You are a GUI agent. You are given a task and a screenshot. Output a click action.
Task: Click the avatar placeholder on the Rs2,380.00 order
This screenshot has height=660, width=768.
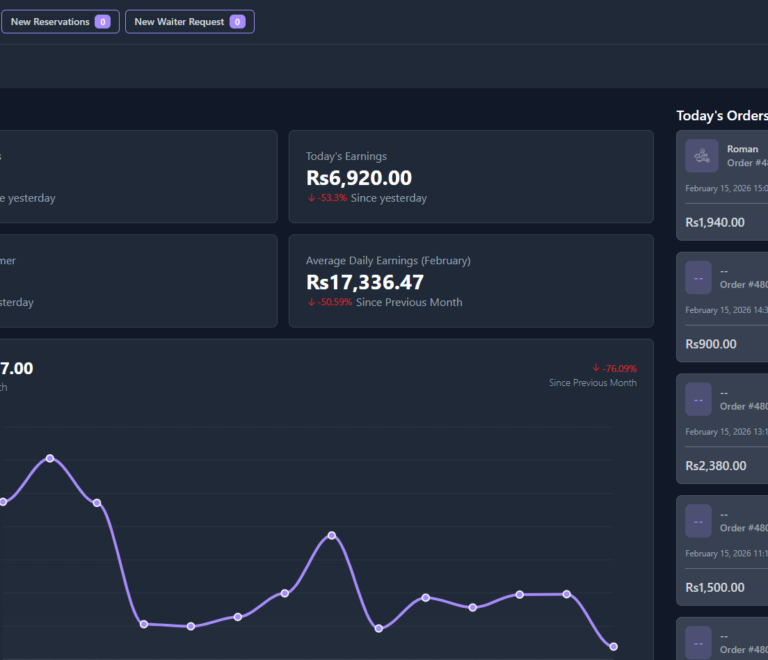coord(698,399)
